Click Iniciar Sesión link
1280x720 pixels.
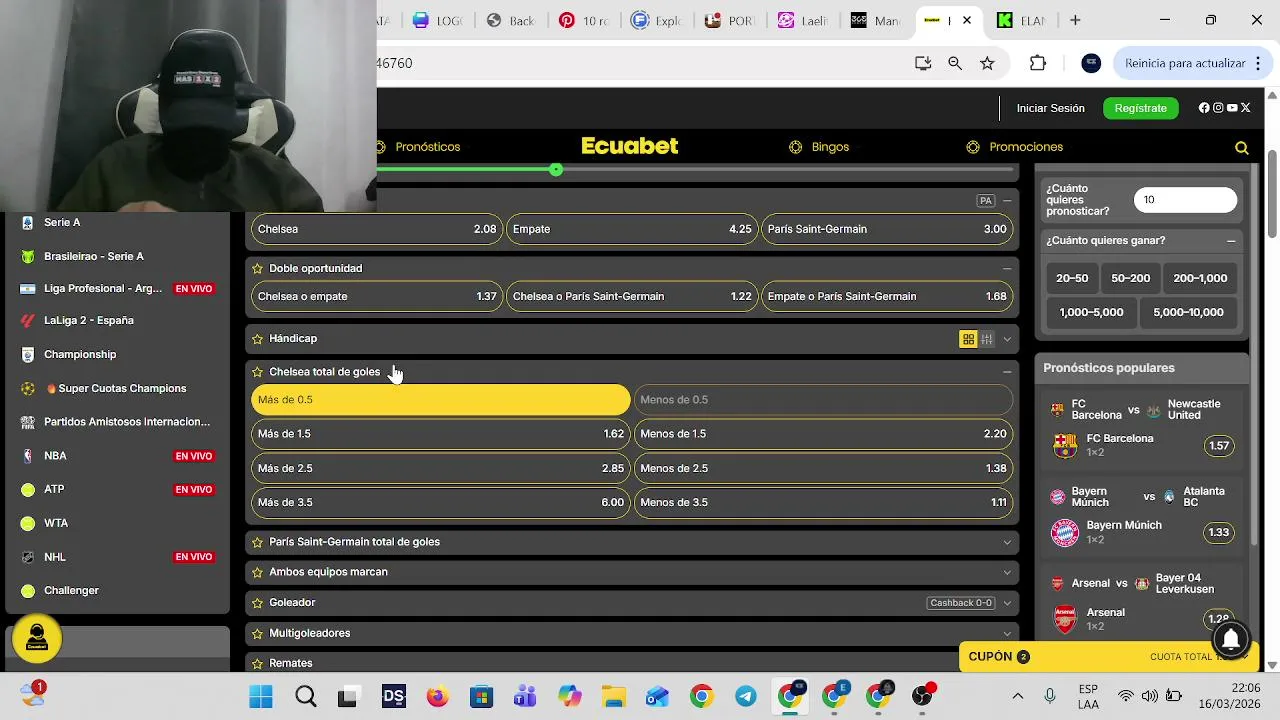pyautogui.click(x=1050, y=108)
